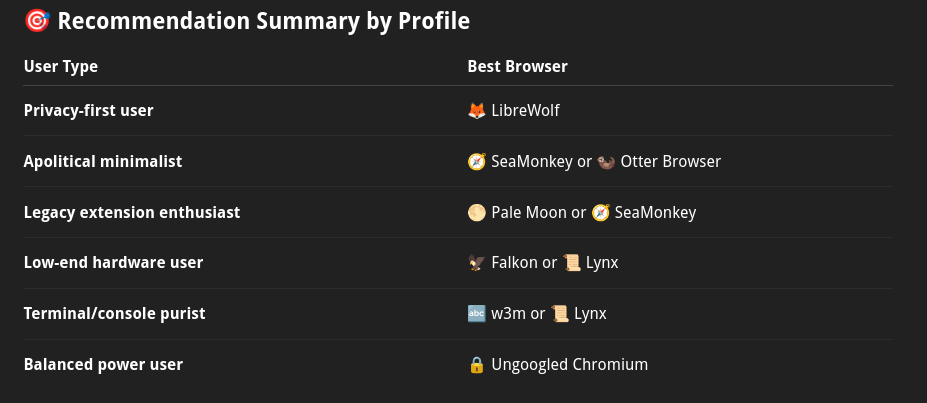Screen dimensions: 927x403
Task: Click the full moon icon beside Pale Moon
Action: click(x=477, y=212)
